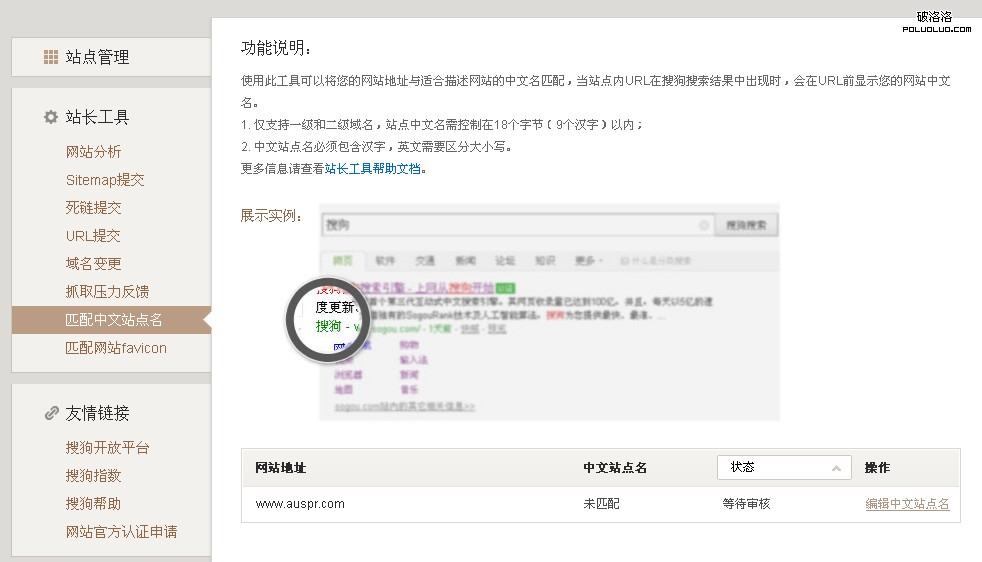Open the 网站分析 sidebar item
The image size is (982, 562).
pyautogui.click(x=93, y=152)
